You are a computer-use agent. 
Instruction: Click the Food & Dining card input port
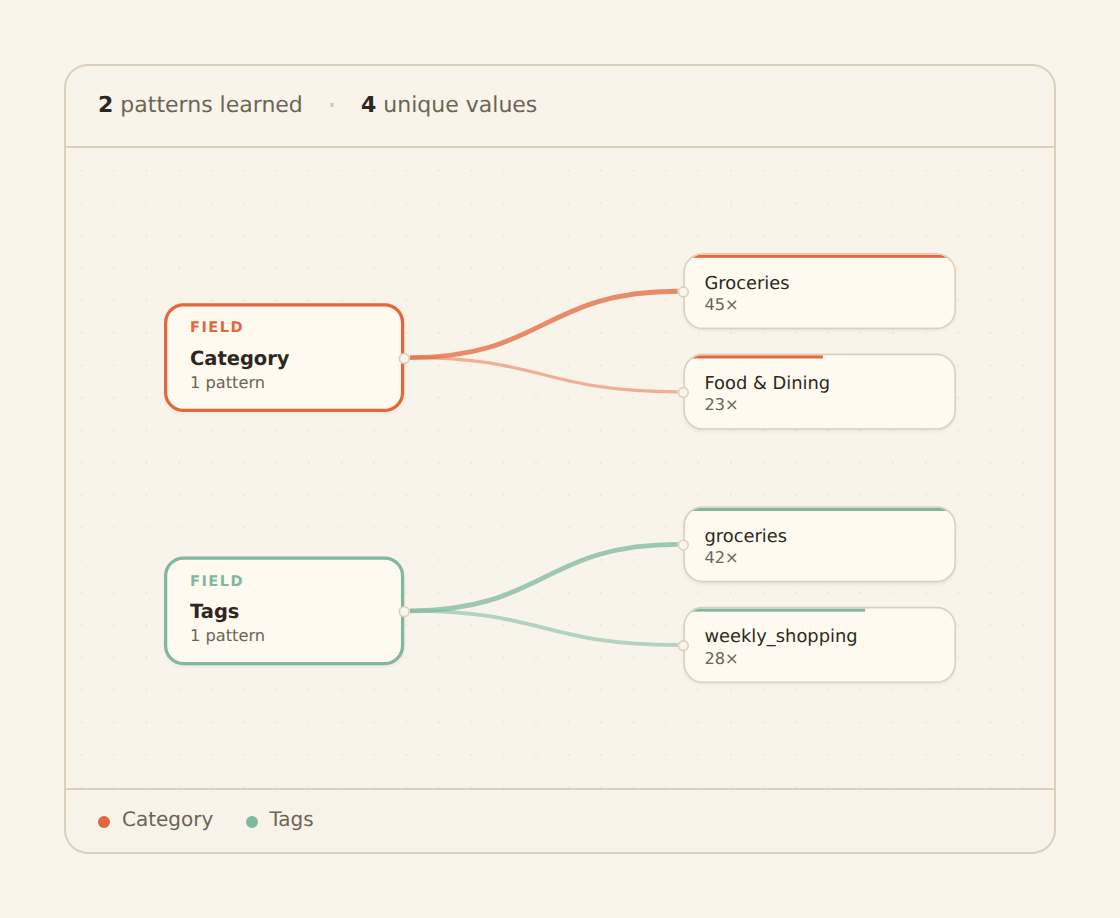684,392
